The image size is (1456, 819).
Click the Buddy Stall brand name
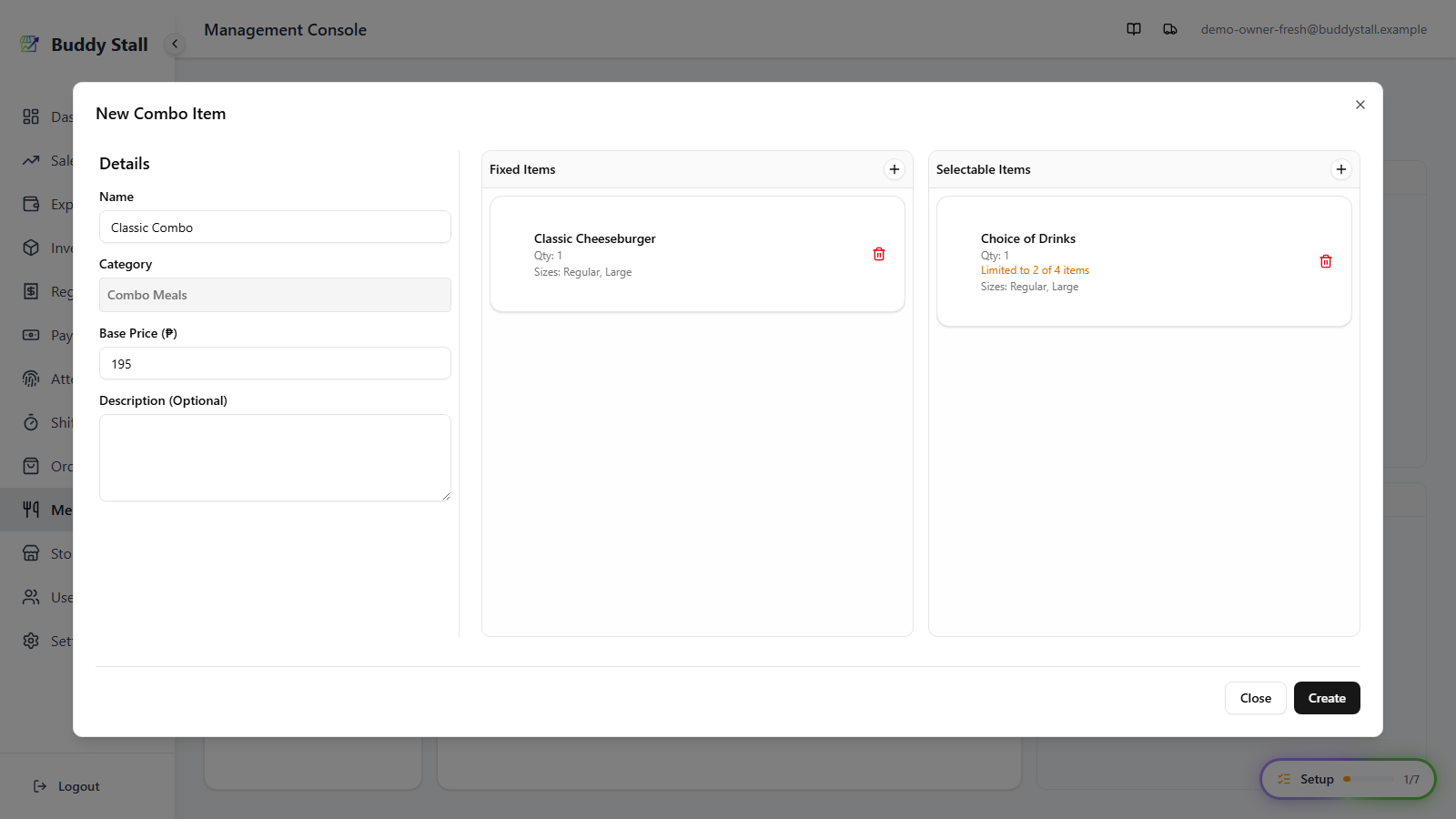(99, 45)
